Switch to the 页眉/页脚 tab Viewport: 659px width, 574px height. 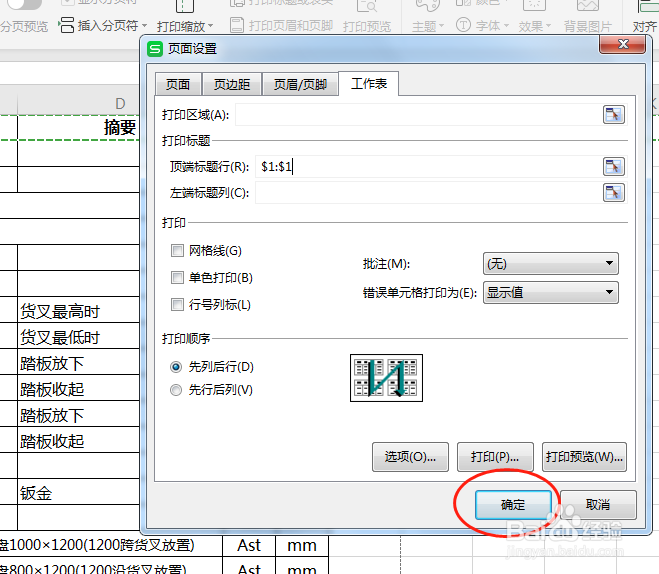click(300, 84)
